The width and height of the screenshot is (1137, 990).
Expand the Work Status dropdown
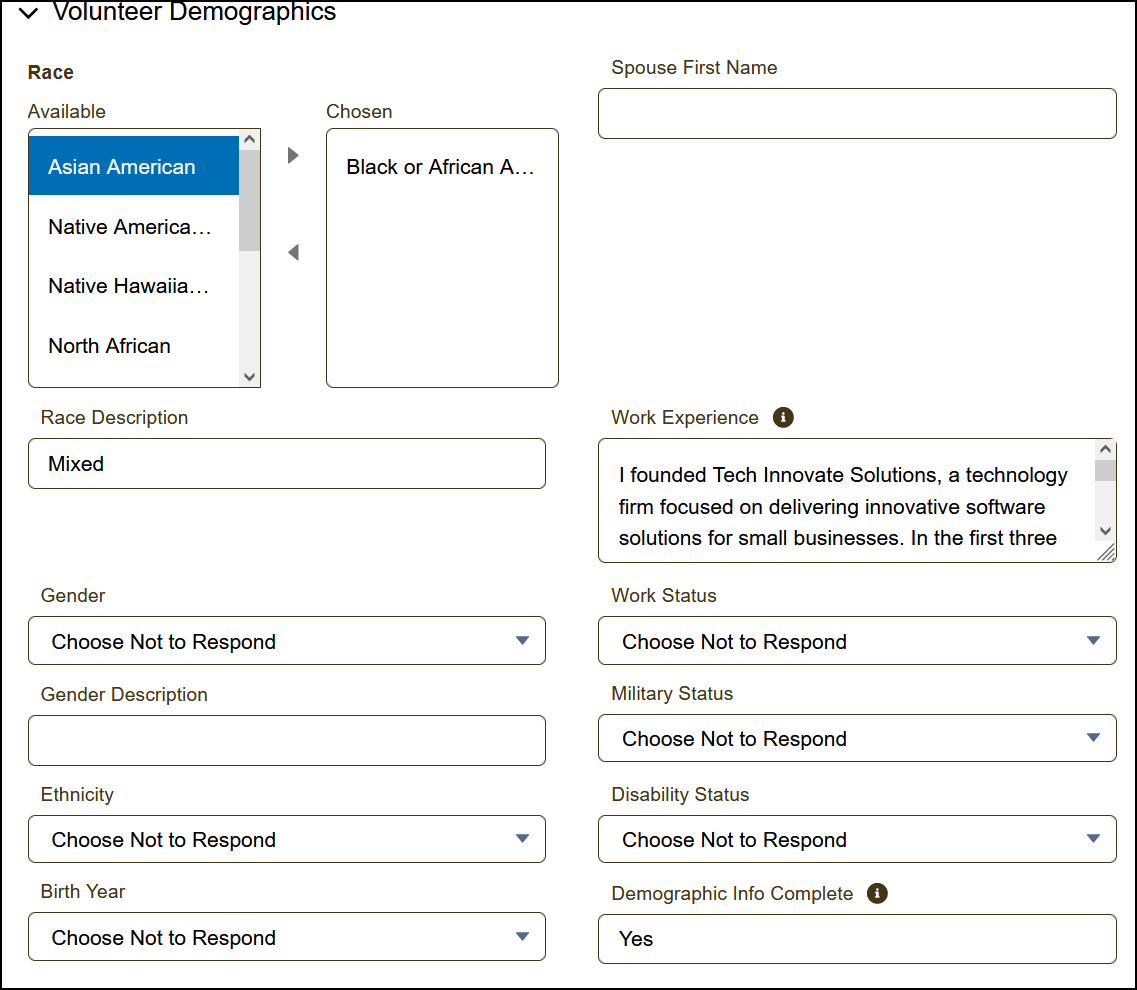coord(857,641)
